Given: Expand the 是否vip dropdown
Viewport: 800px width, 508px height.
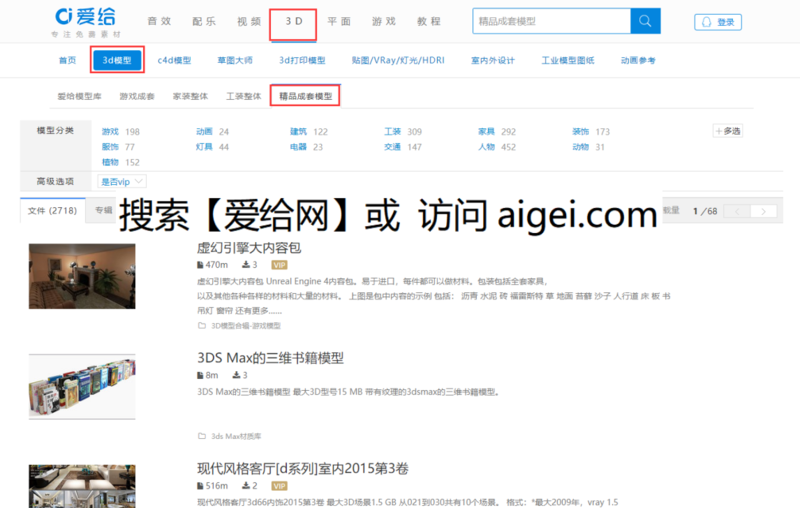Looking at the screenshot, I should coord(121,182).
